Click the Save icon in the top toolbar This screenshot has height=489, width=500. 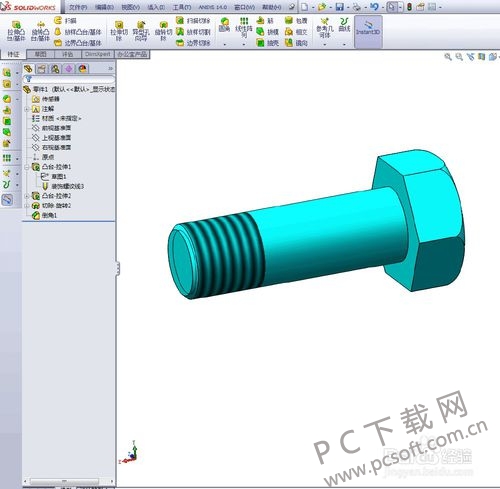pos(339,7)
